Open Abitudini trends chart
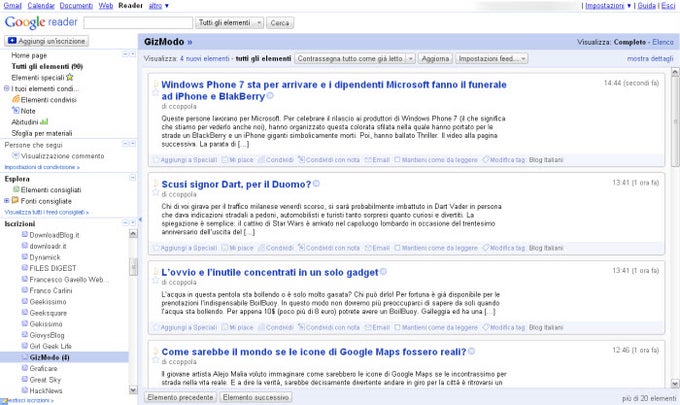The height and width of the screenshot is (405, 680). click(29, 122)
